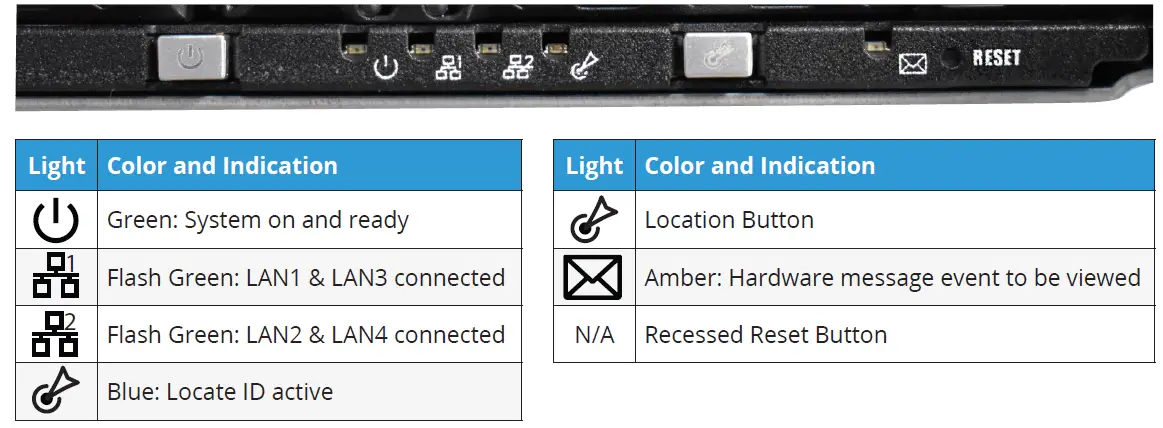Click the Recessed Reset Button text
Screen dimensions: 1163x428
(765, 334)
